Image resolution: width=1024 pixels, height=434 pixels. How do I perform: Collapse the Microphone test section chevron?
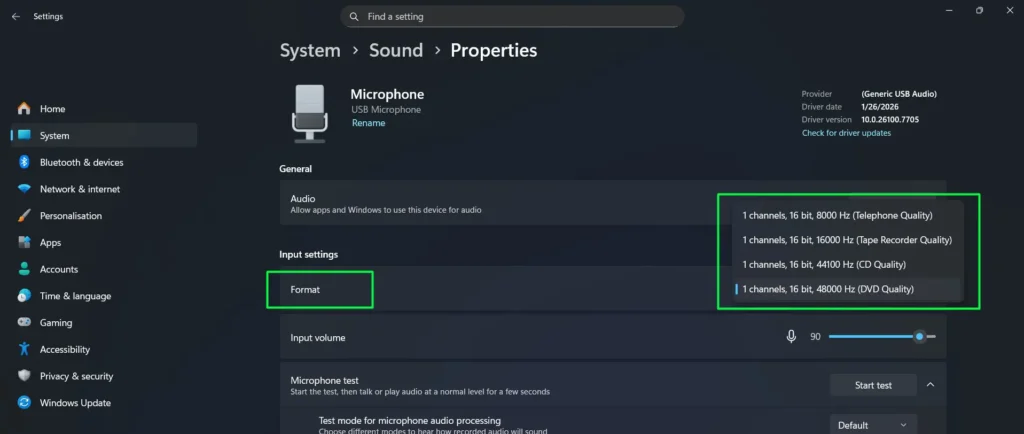point(931,384)
